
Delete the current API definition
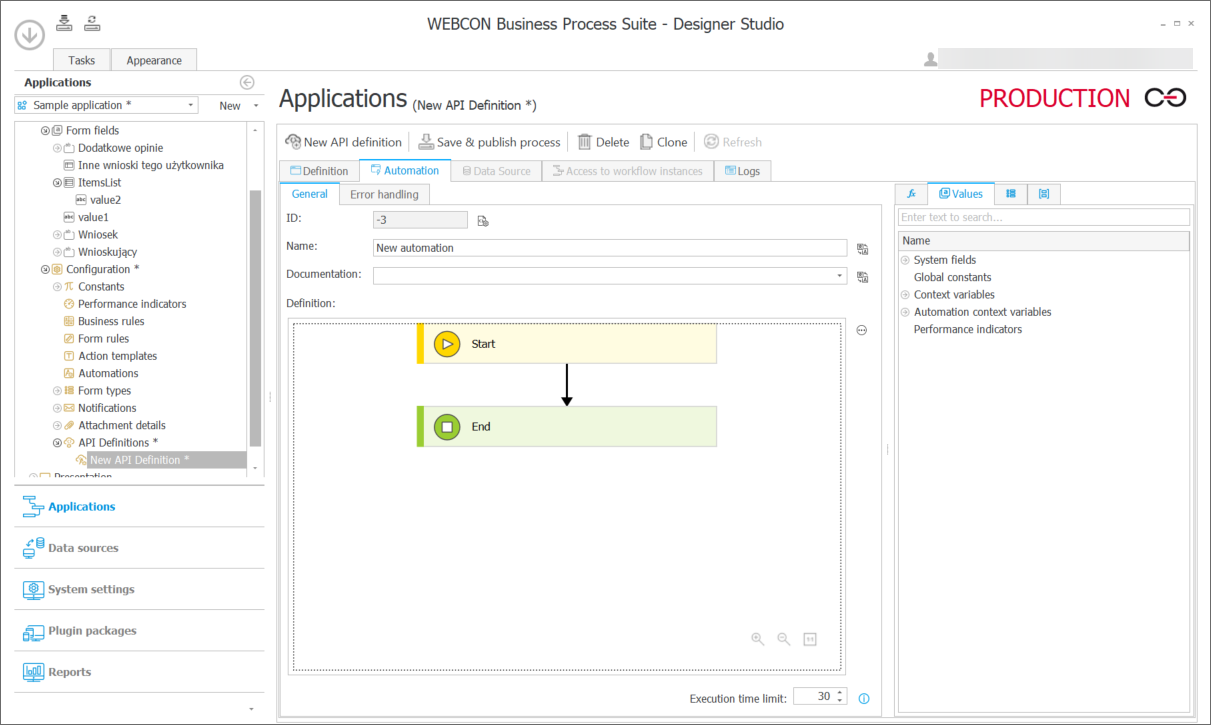pos(603,142)
